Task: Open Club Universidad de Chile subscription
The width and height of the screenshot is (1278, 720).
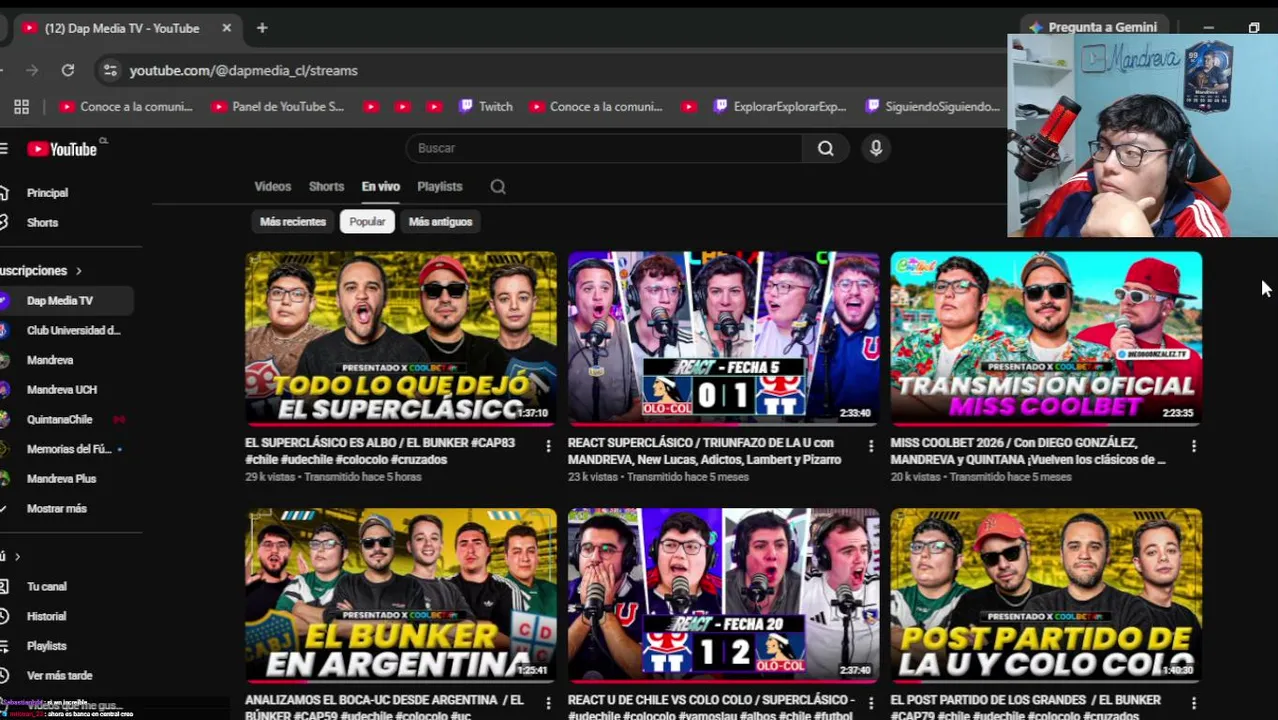Action: [x=73, y=330]
